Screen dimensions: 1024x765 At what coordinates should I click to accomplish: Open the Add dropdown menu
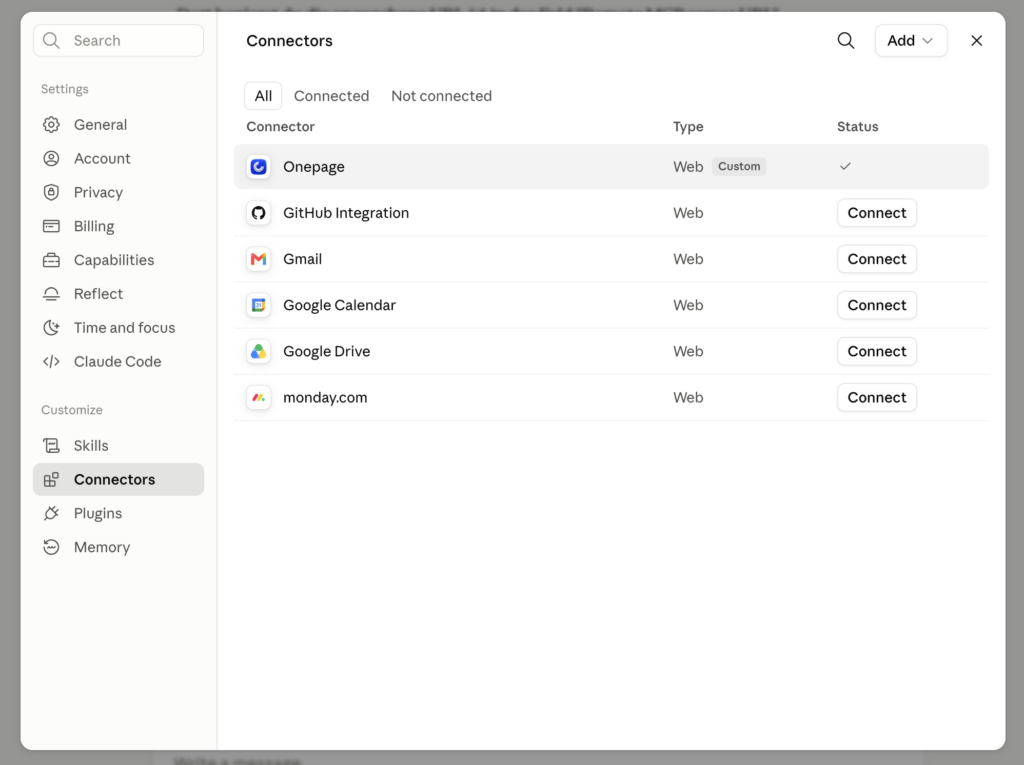(x=910, y=41)
